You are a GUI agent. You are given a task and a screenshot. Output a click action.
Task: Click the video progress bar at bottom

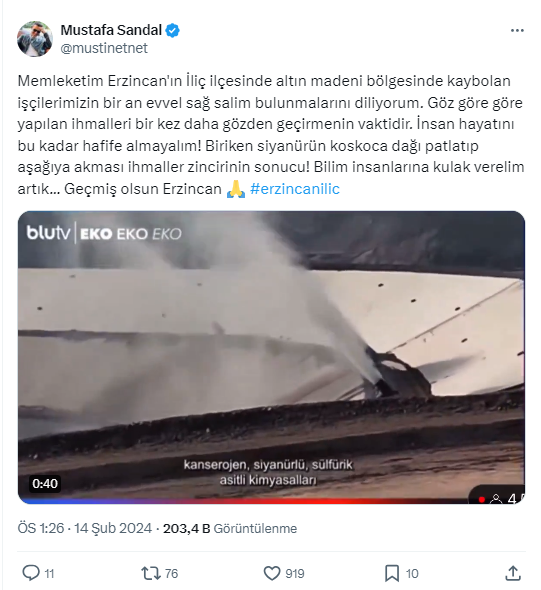[x=271, y=502]
